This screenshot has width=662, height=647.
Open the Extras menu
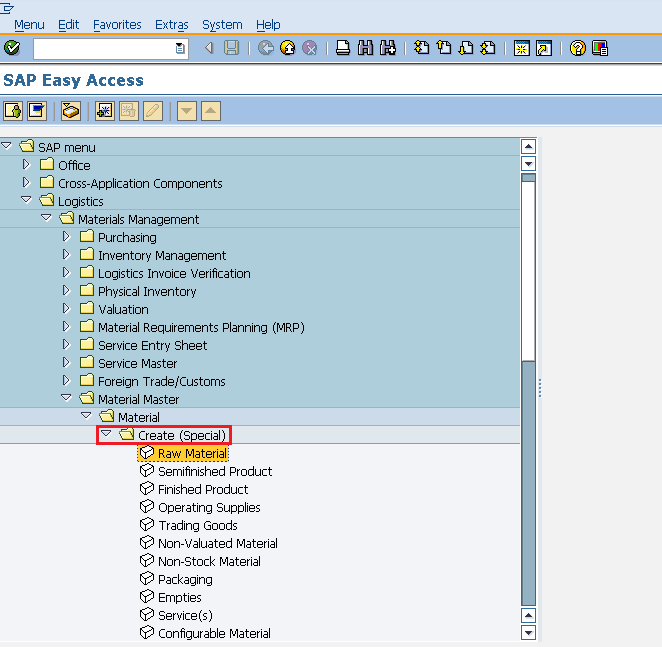pyautogui.click(x=171, y=25)
